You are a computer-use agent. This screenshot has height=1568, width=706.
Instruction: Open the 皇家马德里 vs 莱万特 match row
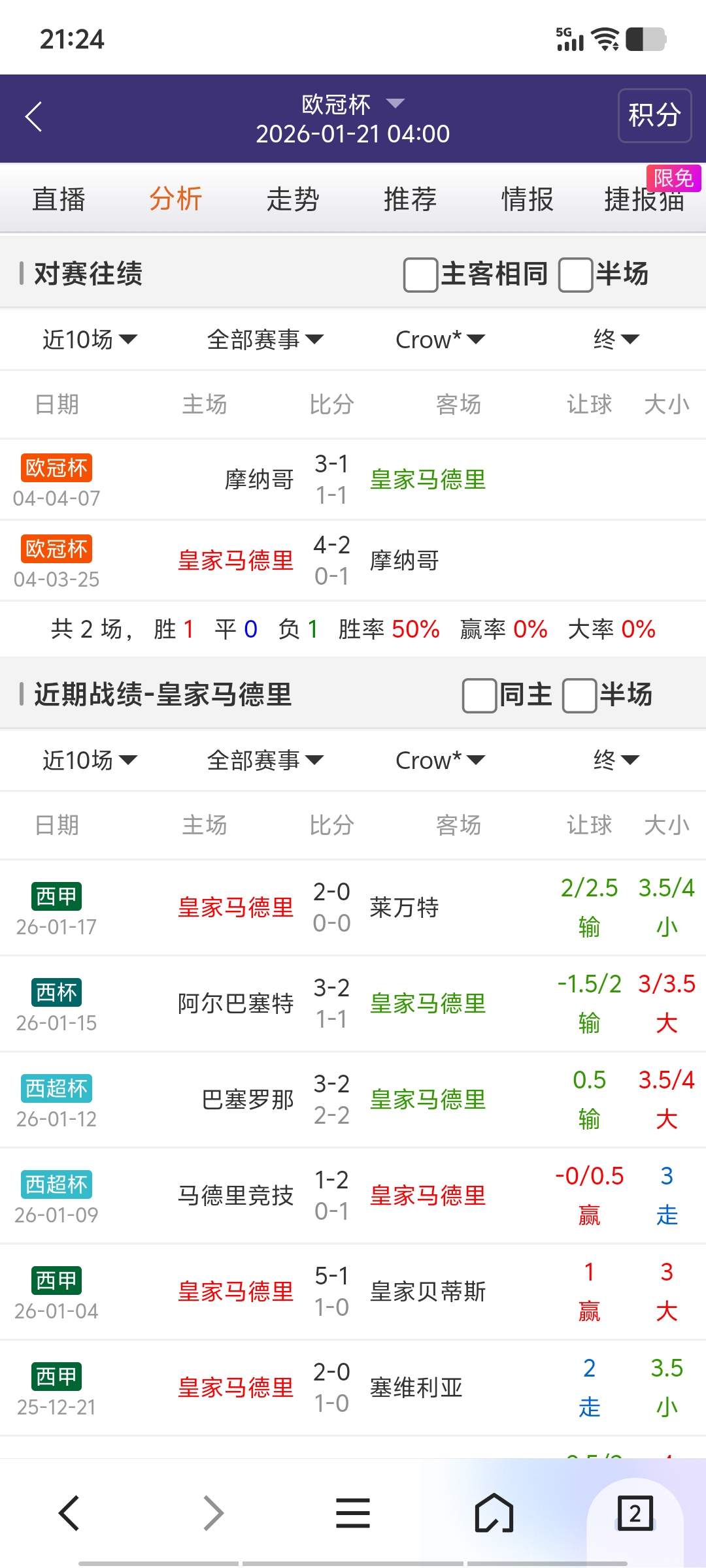tap(331, 907)
